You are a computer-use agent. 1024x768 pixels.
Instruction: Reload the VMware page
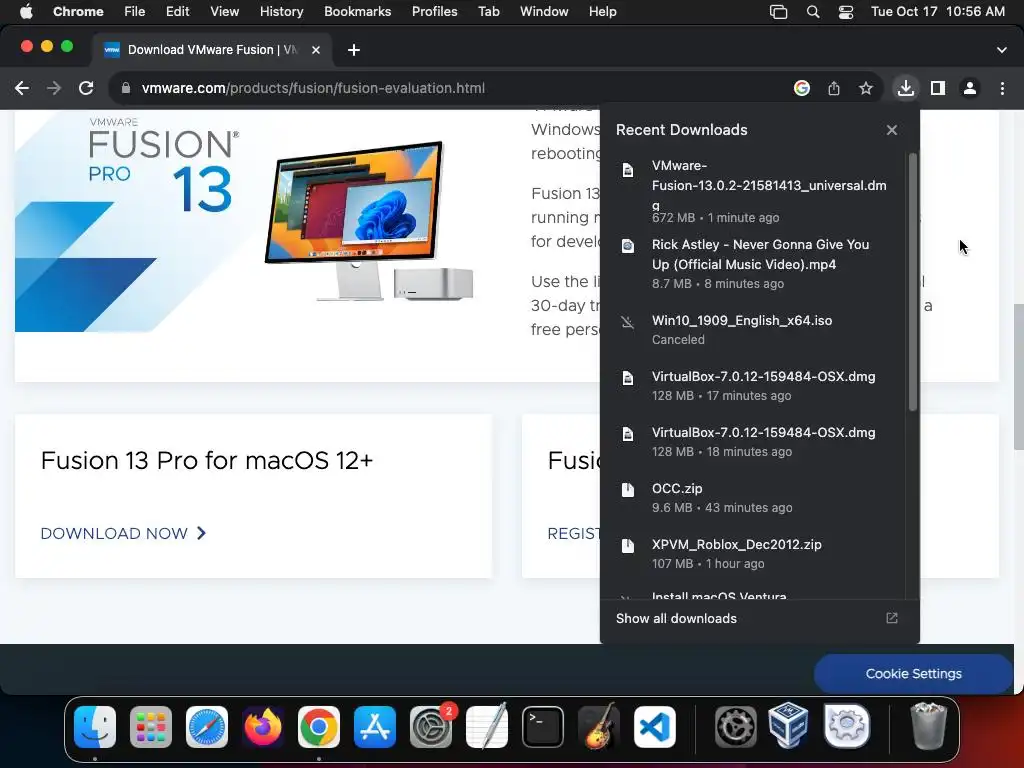[x=86, y=88]
